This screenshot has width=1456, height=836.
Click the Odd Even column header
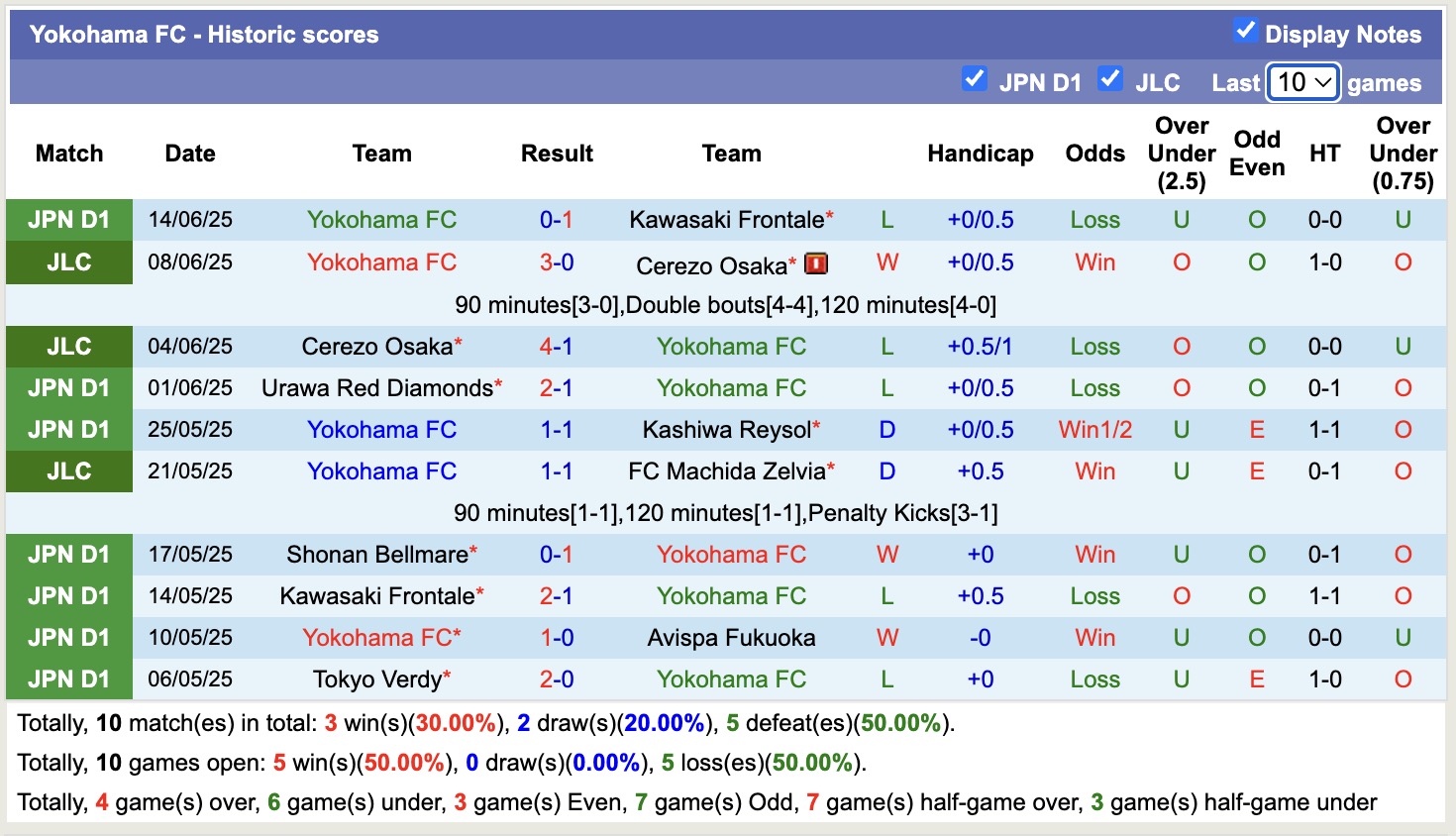1257,154
